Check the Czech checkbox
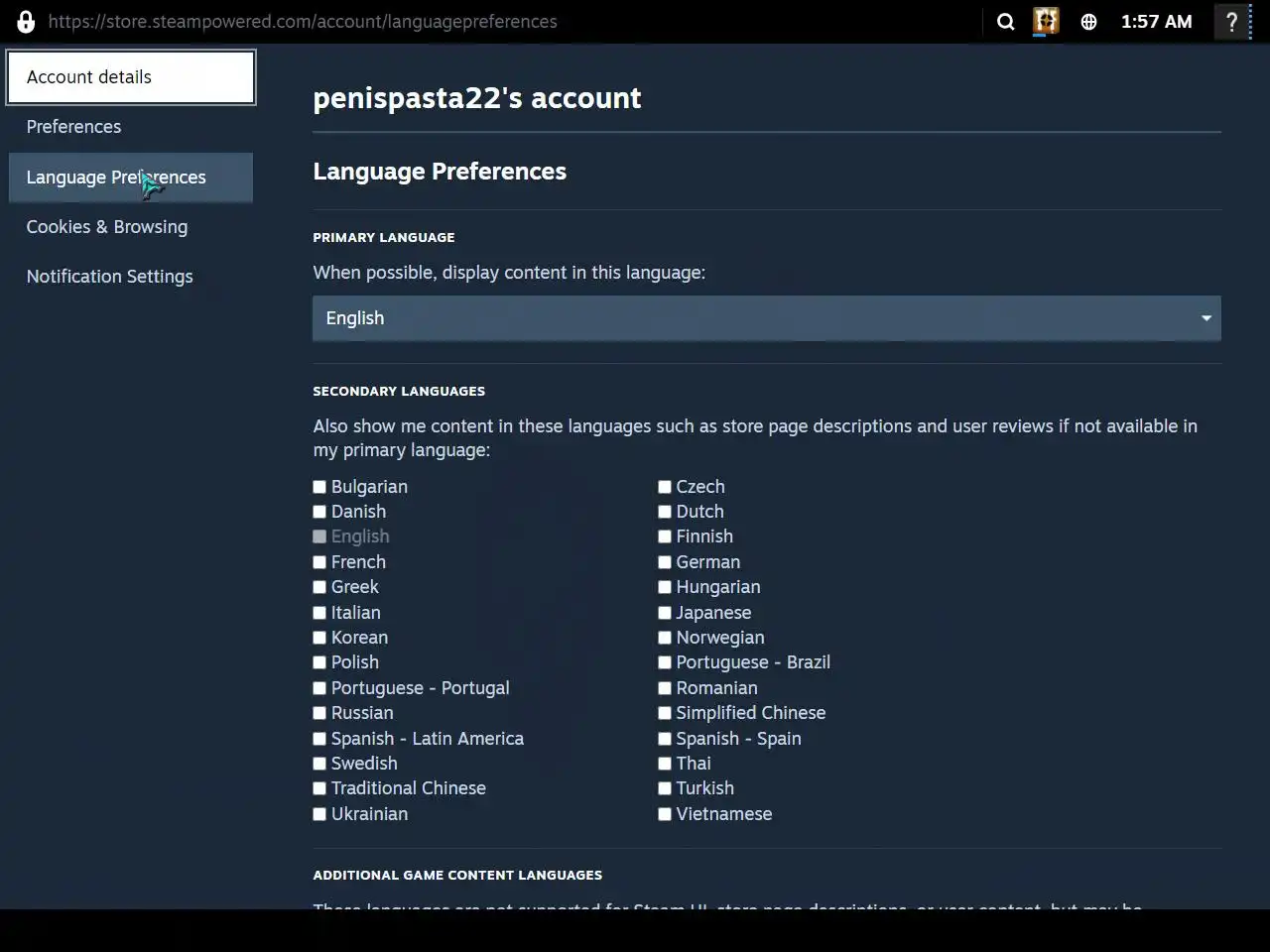The width and height of the screenshot is (1270, 952). pos(665,487)
